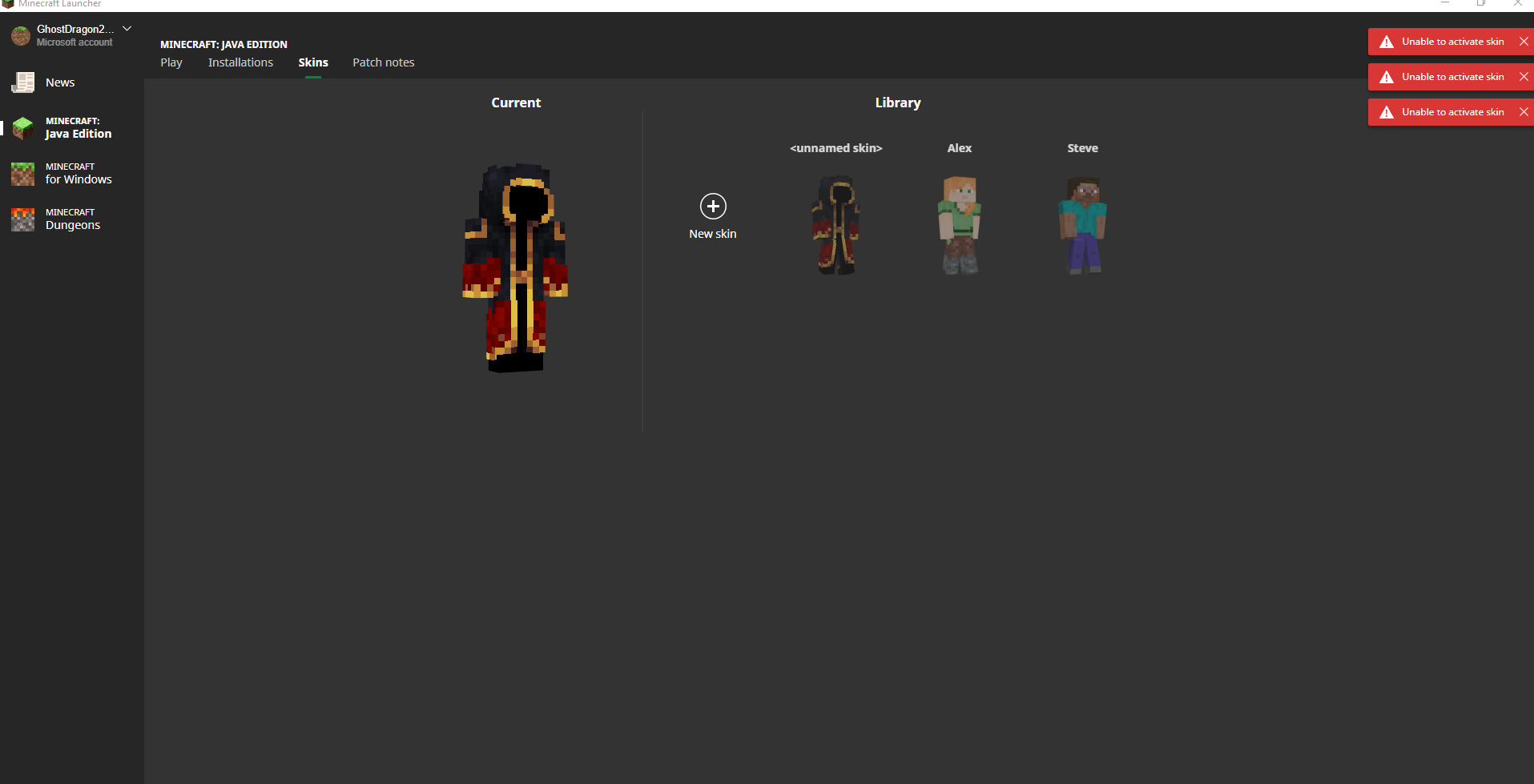The height and width of the screenshot is (784, 1534).
Task: Click the '<unnamed skin>' label
Action: 836,148
